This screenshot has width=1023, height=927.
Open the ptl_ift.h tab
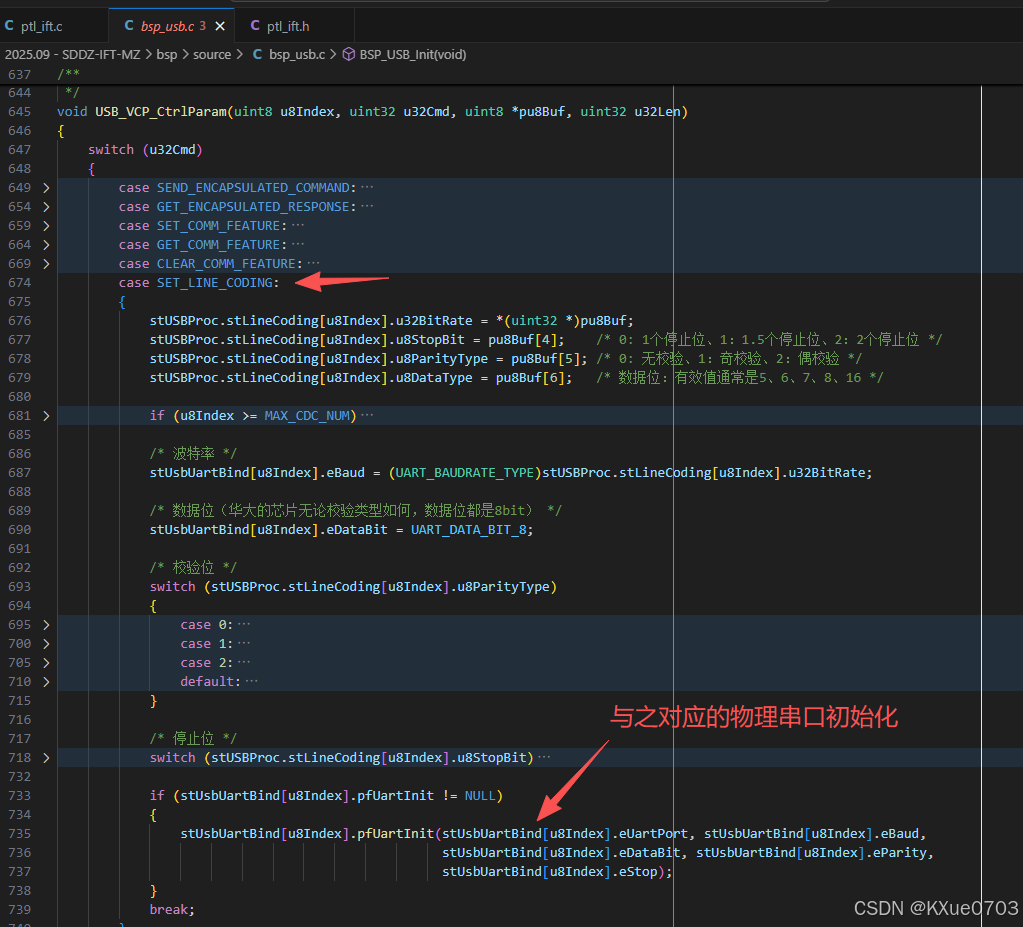tap(288, 26)
